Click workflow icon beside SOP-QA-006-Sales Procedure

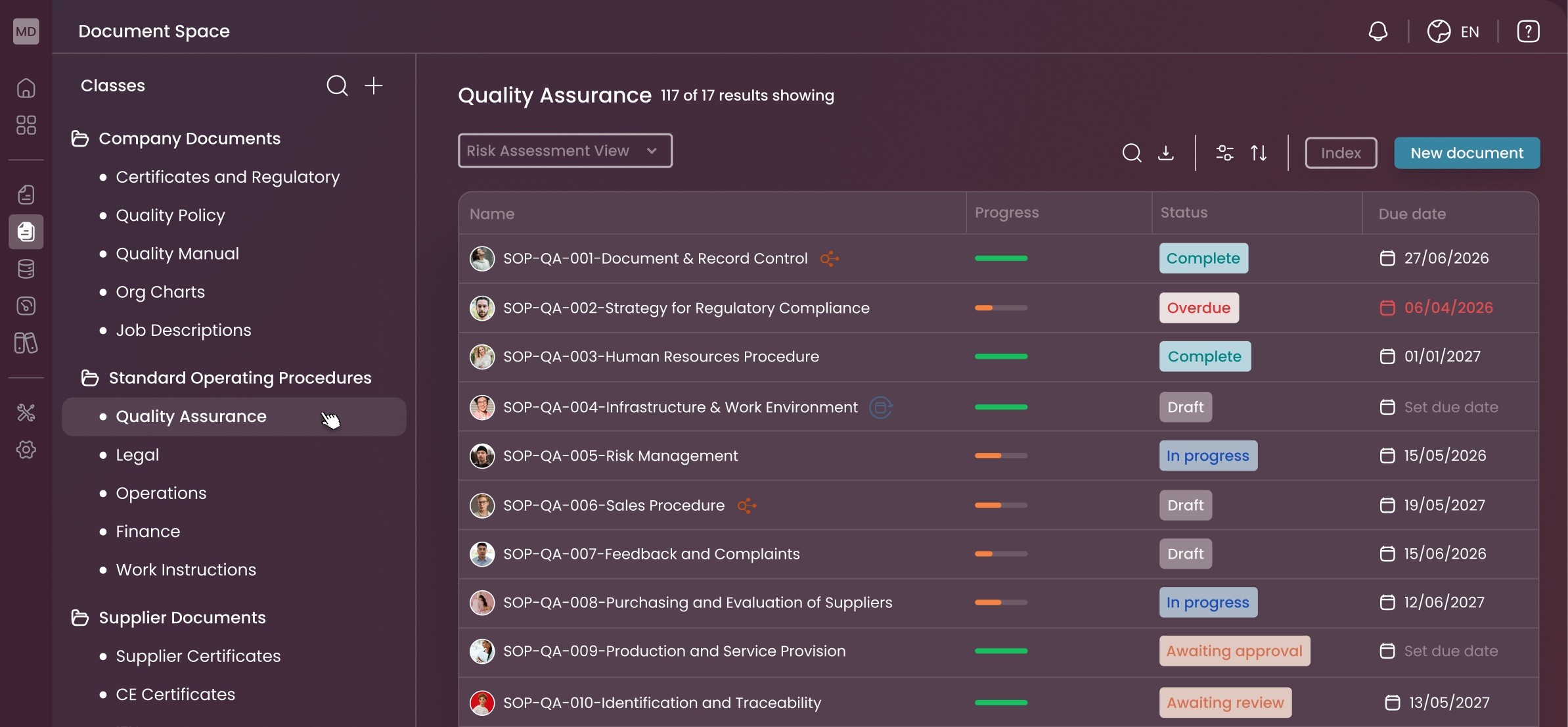coord(747,505)
